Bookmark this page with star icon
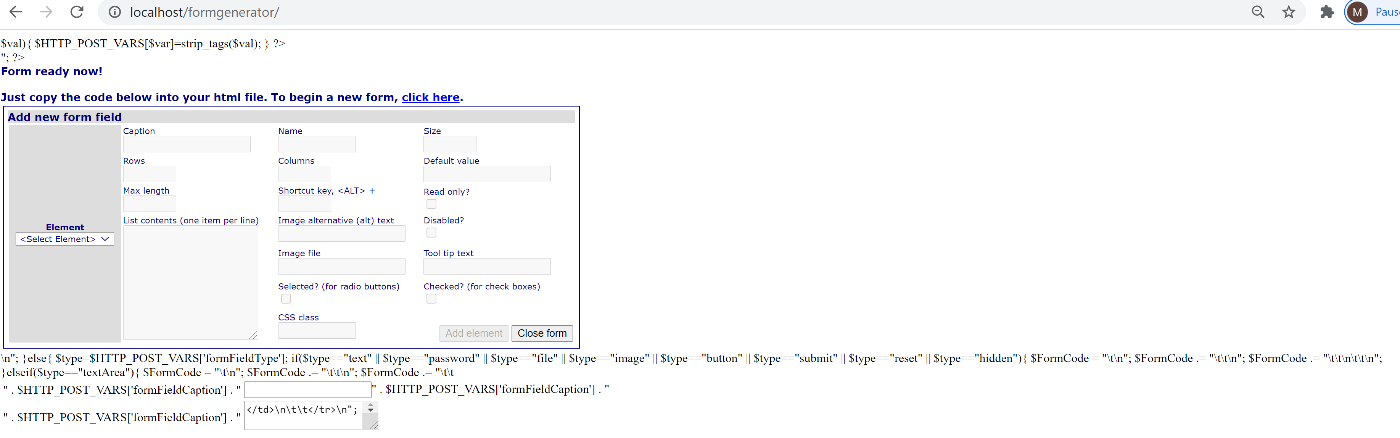The width and height of the screenshot is (1400, 438). 1289,12
